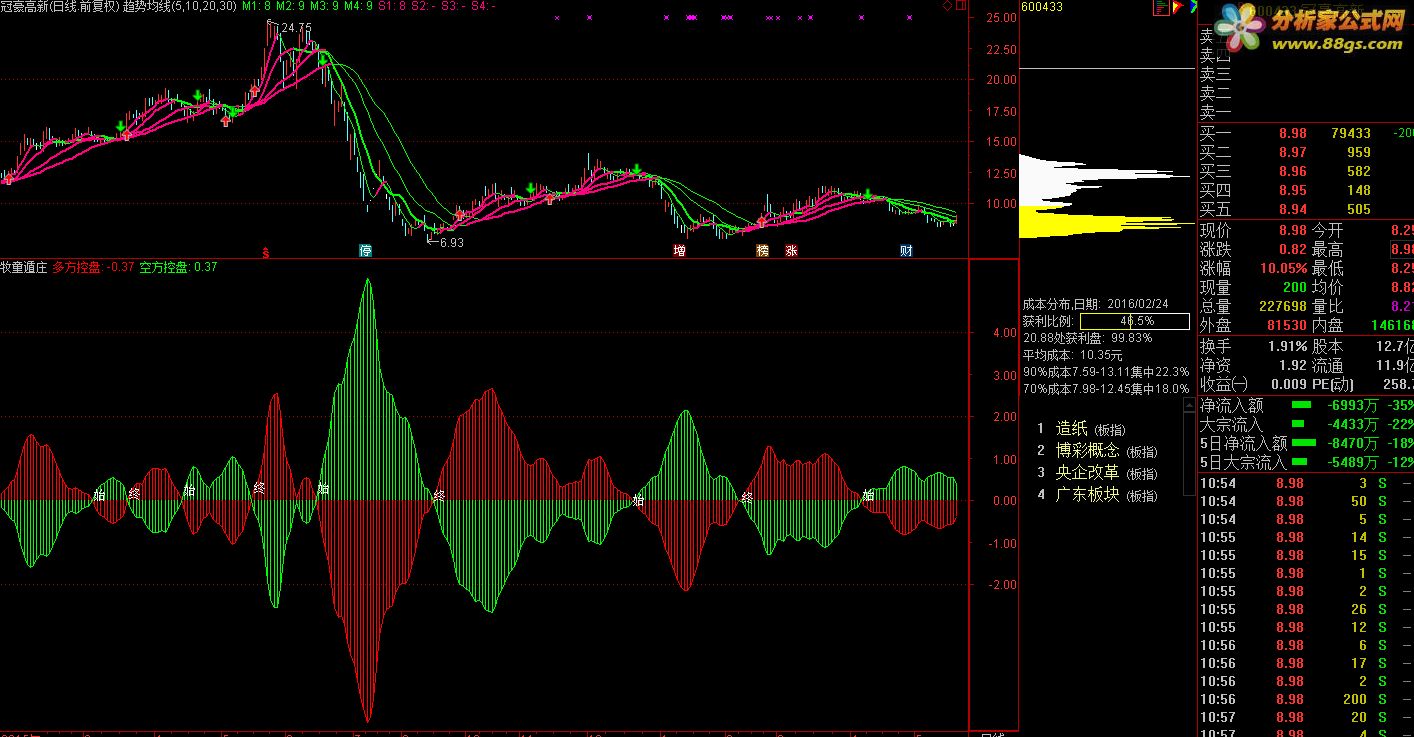Select the 收益(一) value 0.009
Image resolution: width=1414 pixels, height=737 pixels.
click(x=1288, y=384)
